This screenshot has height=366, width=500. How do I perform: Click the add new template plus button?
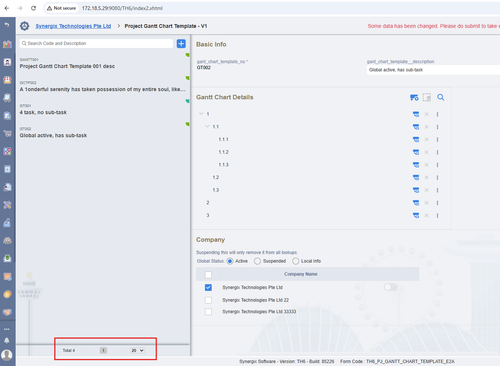click(x=181, y=43)
